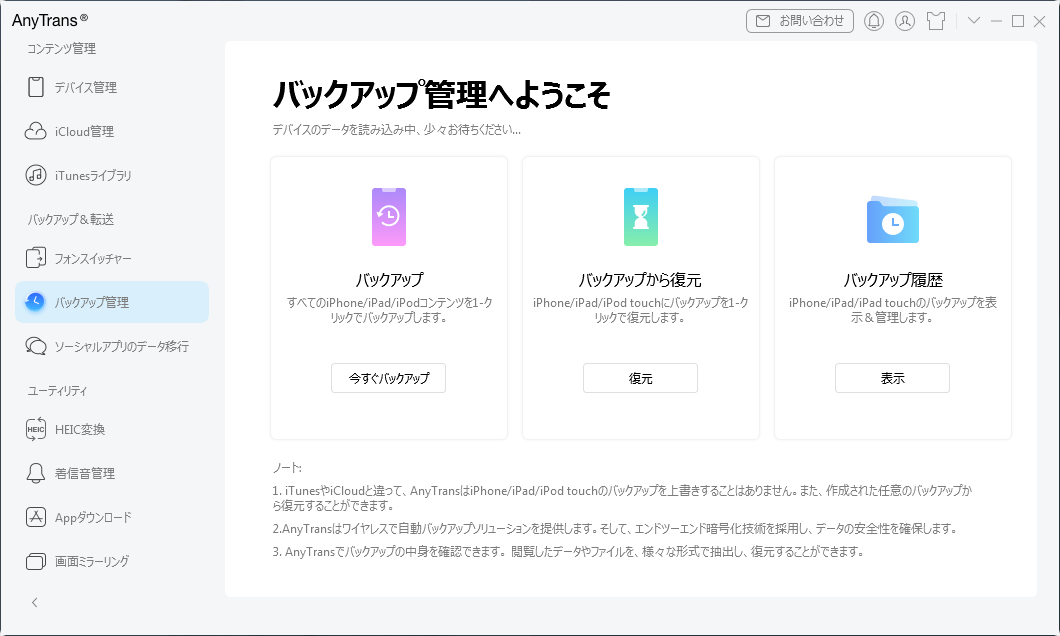Minimize the AnyTrans window
This screenshot has width=1060, height=636.
(996, 21)
